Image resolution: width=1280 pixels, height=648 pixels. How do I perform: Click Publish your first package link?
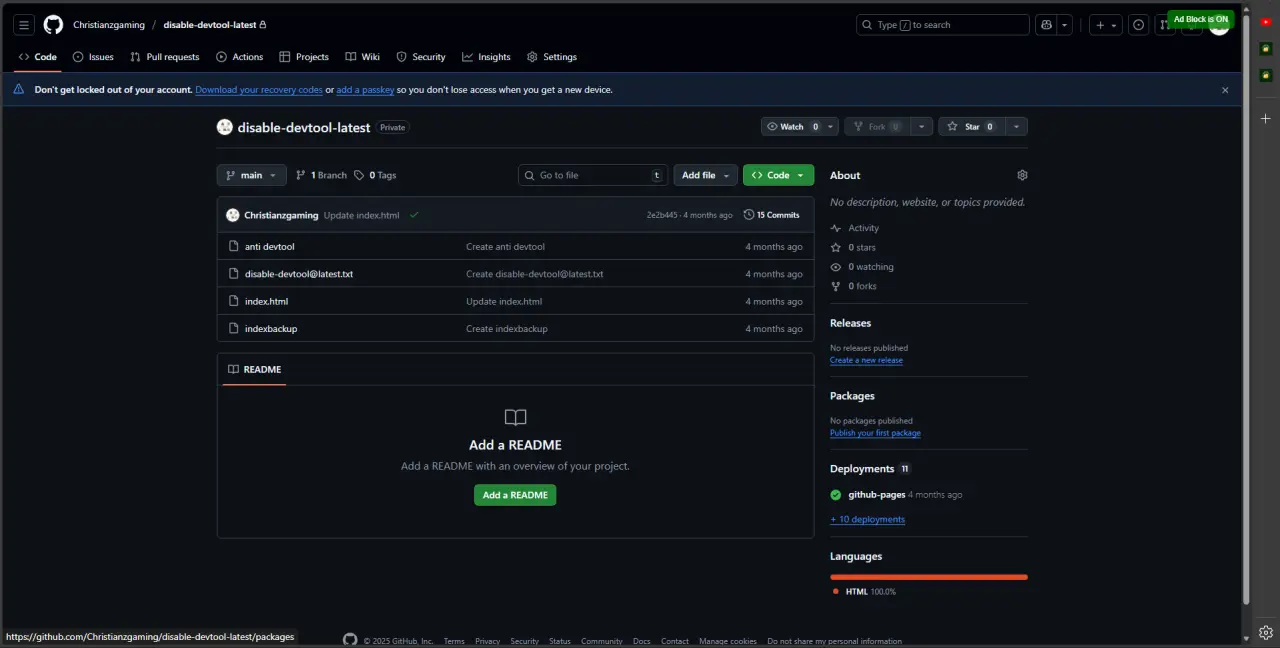(x=875, y=433)
